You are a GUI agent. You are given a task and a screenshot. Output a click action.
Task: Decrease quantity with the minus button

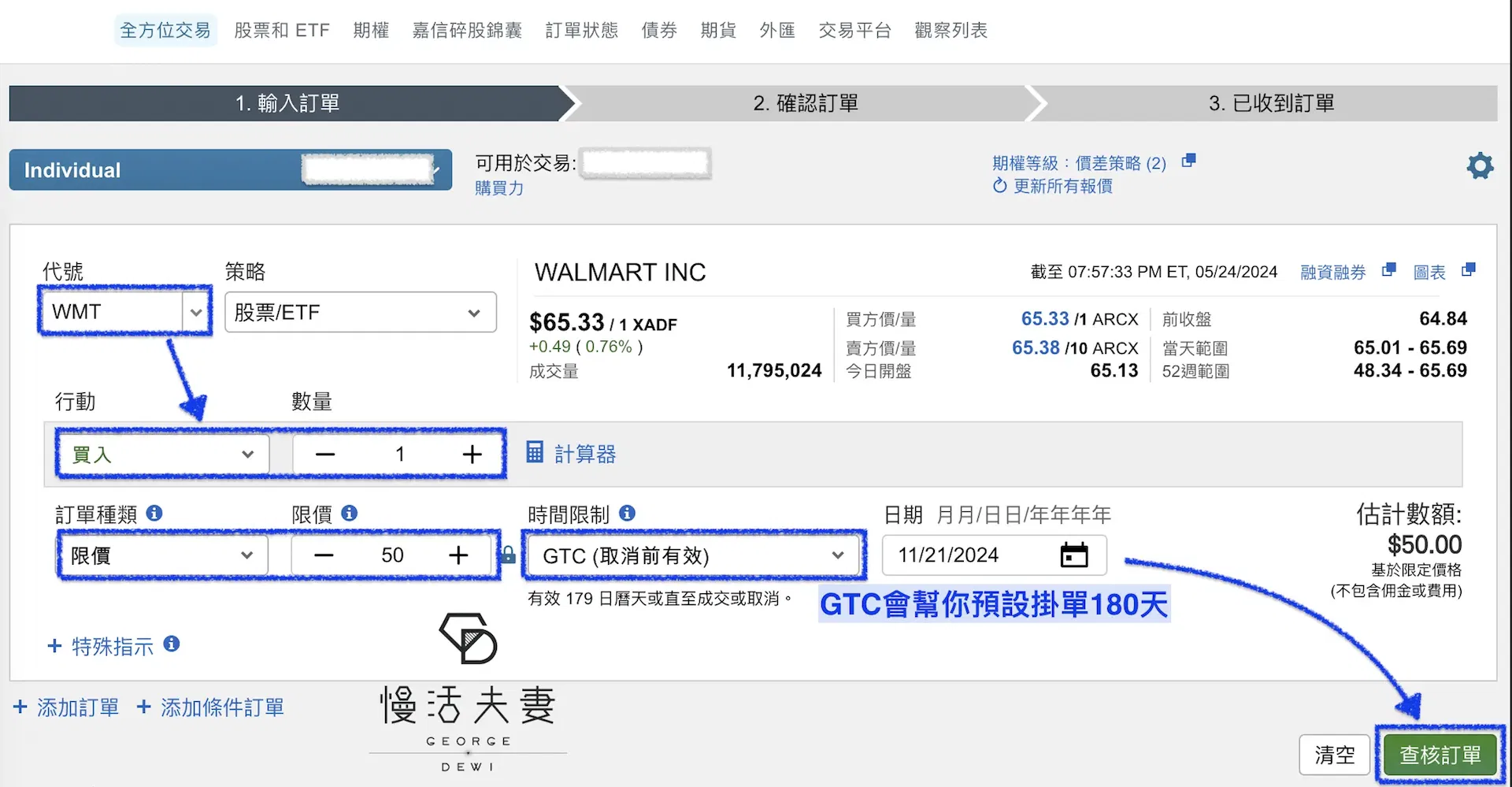(x=325, y=455)
